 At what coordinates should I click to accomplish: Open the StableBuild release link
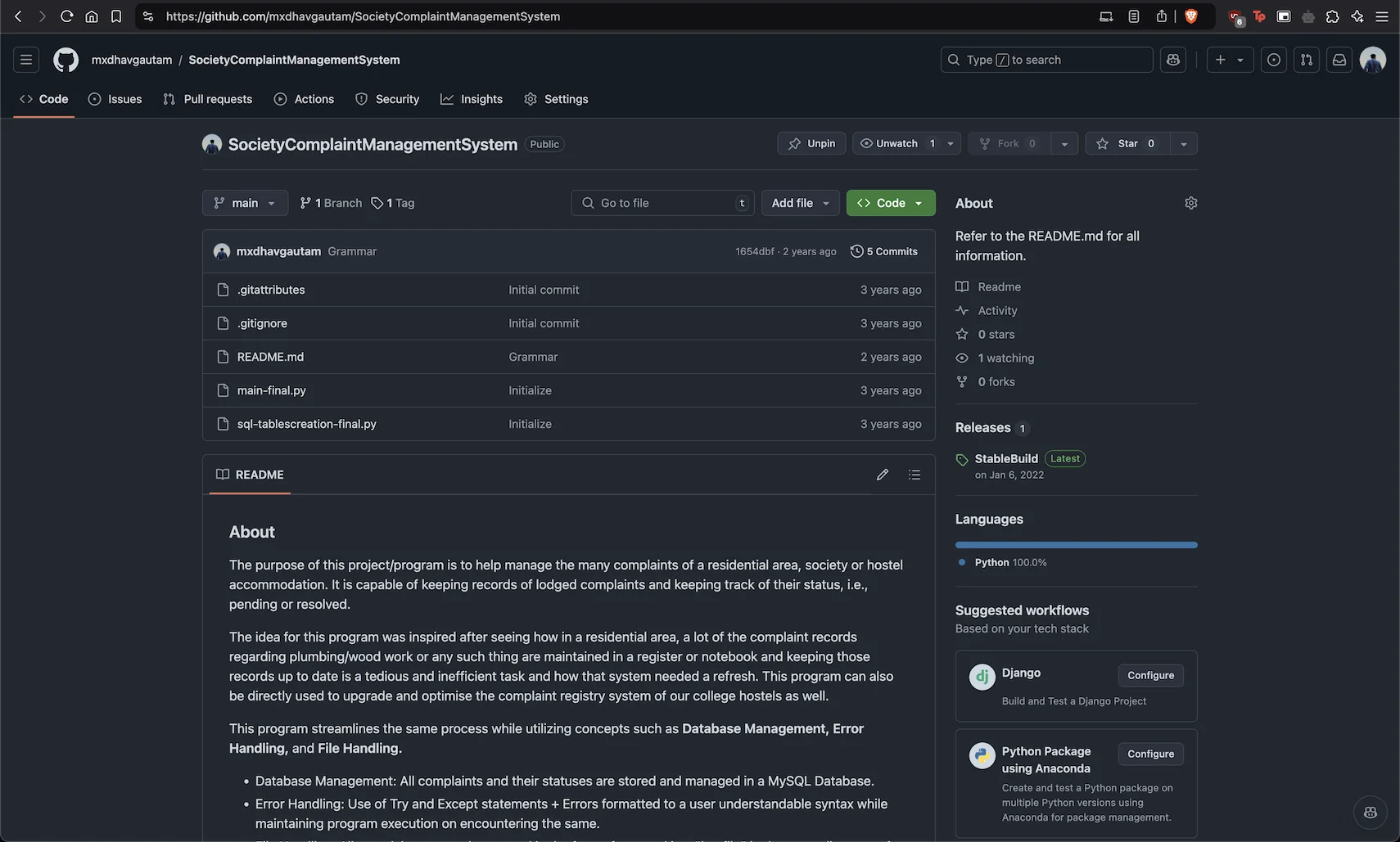tap(1006, 458)
